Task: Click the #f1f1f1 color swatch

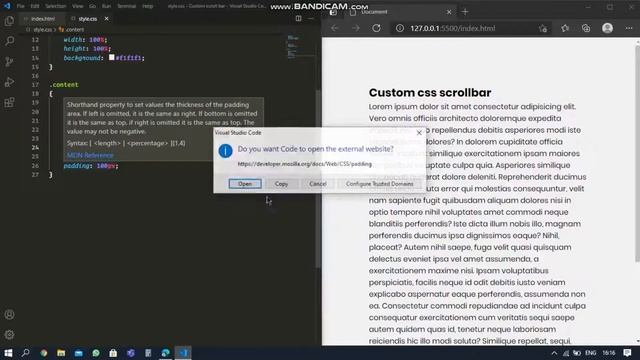Action: pyautogui.click(x=111, y=58)
